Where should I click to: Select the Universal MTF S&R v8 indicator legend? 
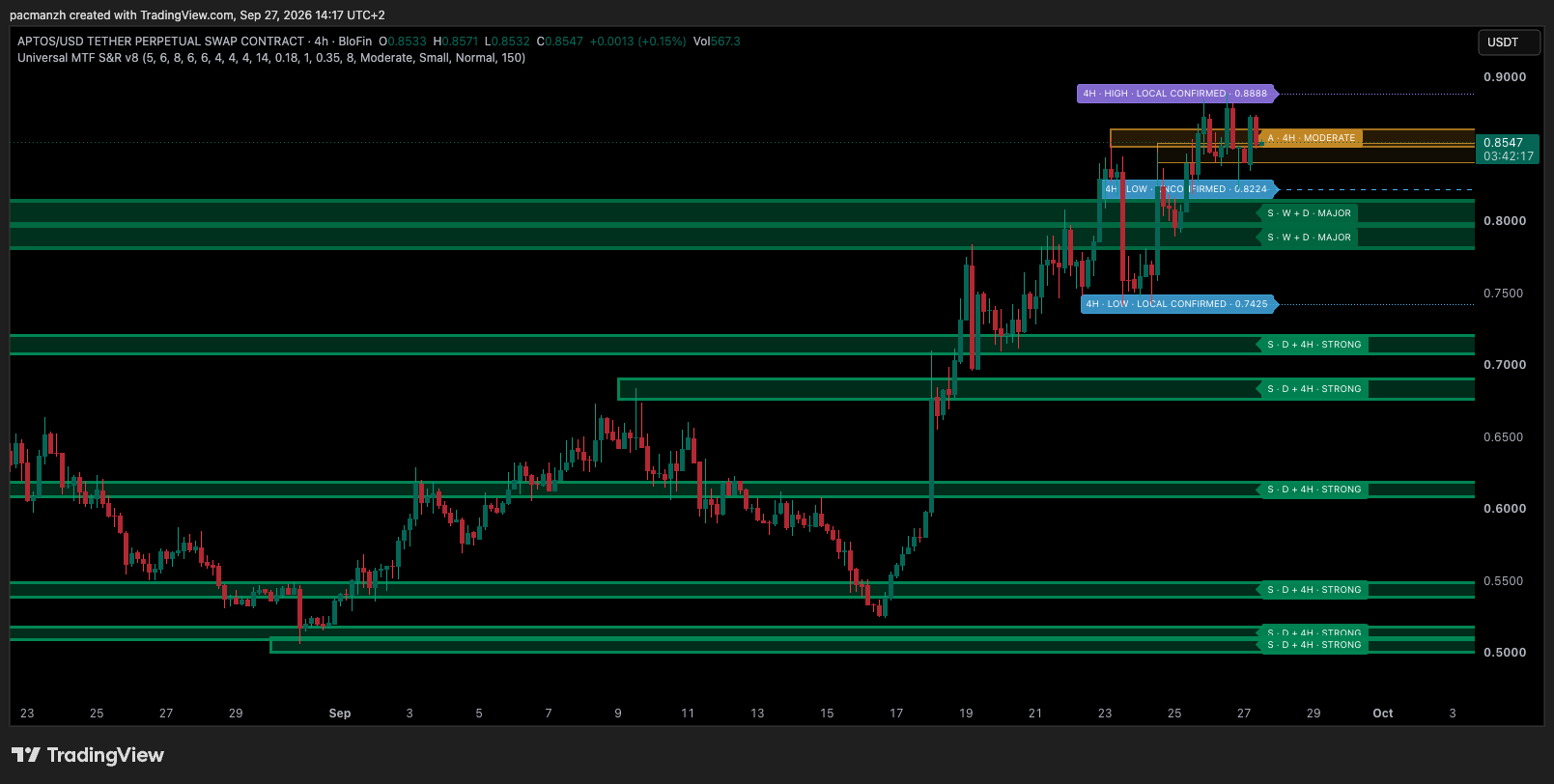pos(271,58)
